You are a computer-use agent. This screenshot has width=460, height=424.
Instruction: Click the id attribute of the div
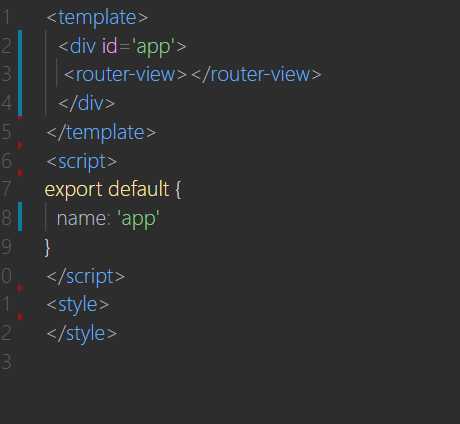coord(110,46)
